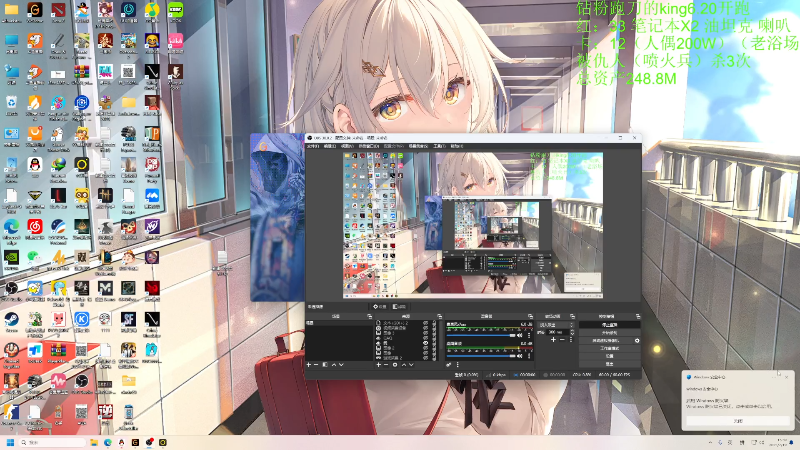Viewport: 800px width, 450px height.
Task: Open first mixer channel three-dot menu
Action: tap(529, 335)
